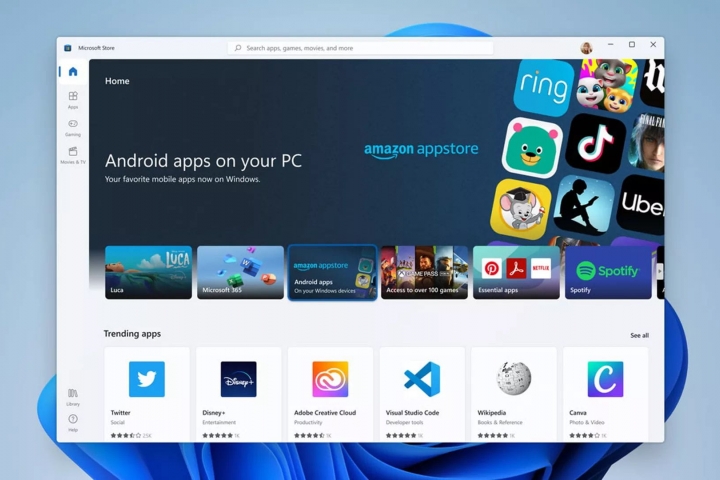Open the Gaming section
This screenshot has height=480, width=720.
(73, 126)
